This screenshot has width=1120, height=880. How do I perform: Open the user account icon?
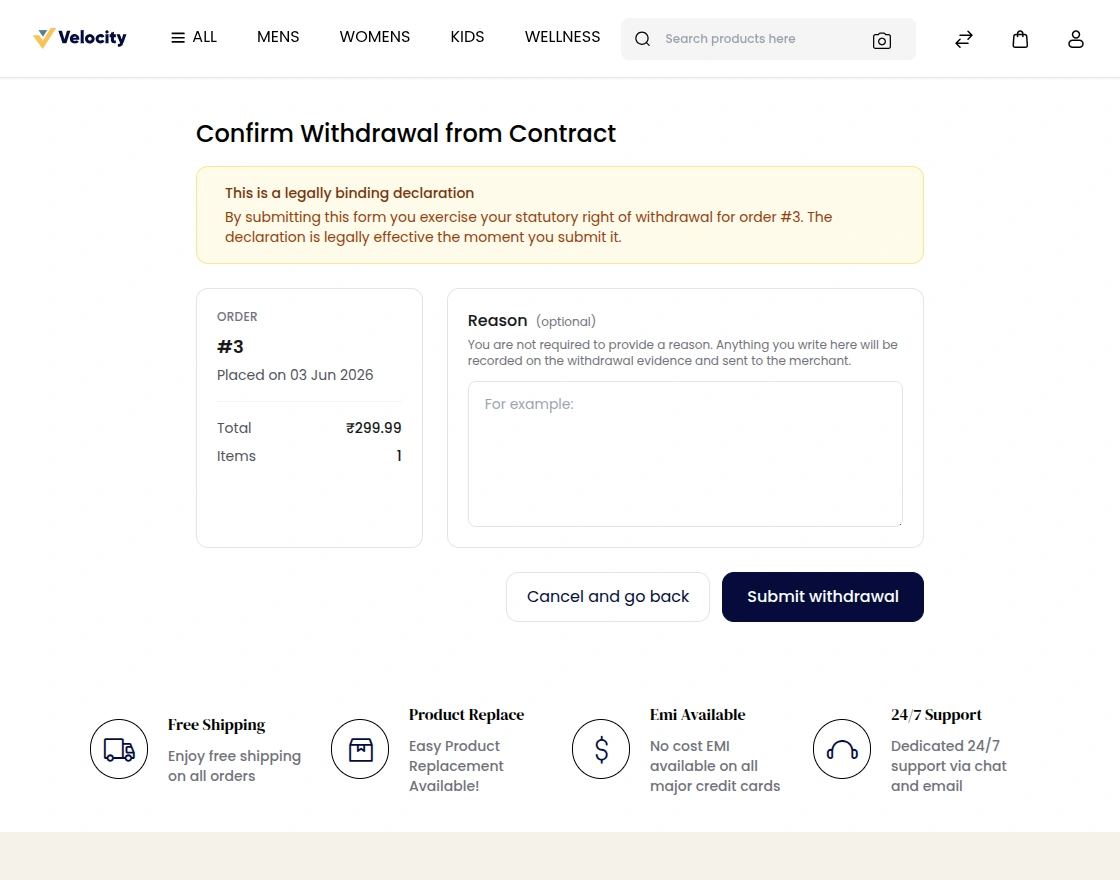[x=1076, y=39]
